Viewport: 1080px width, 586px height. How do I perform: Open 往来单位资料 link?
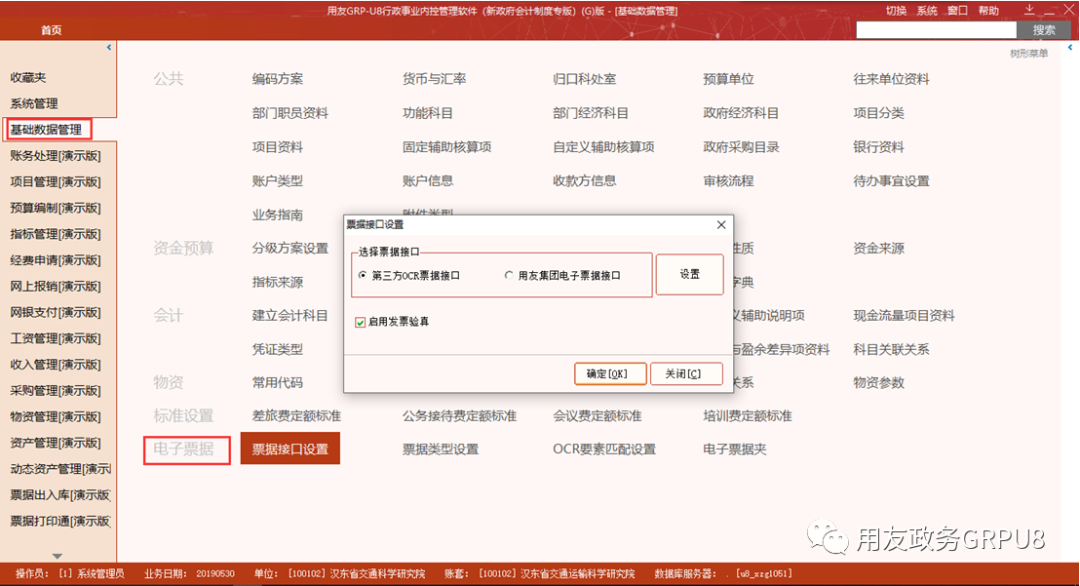(x=891, y=79)
